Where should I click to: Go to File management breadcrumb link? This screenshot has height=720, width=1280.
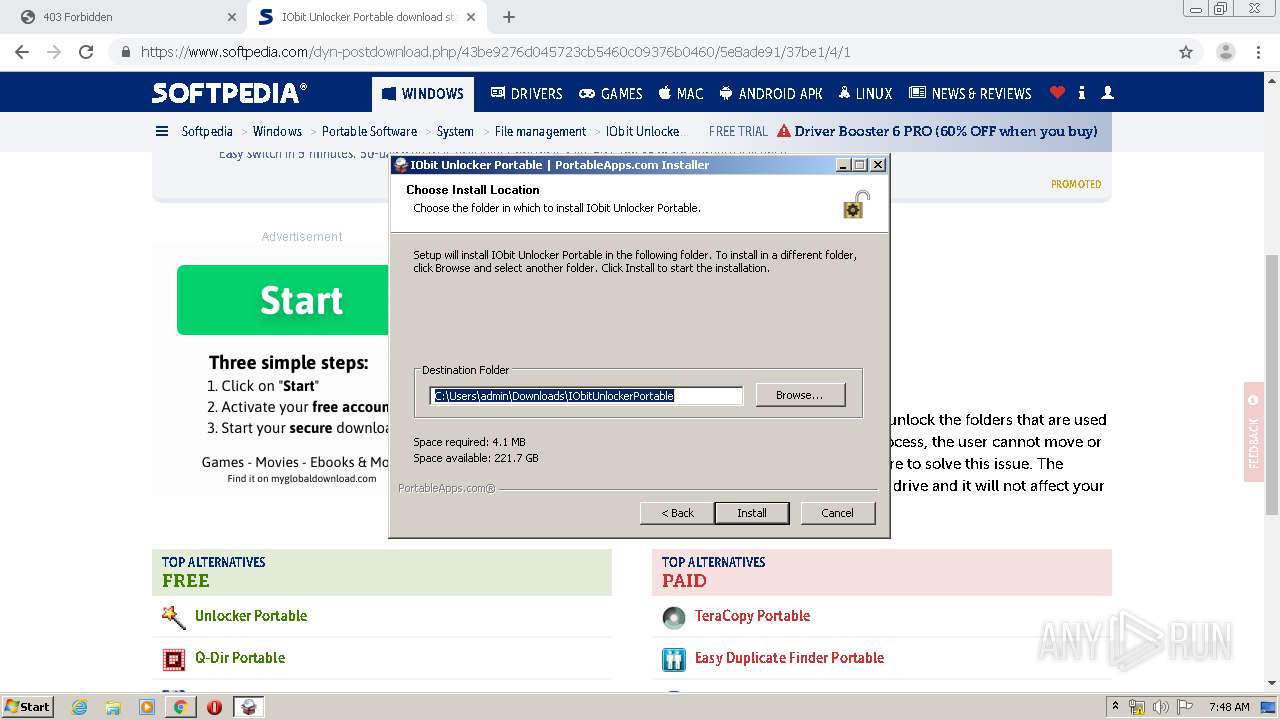540,131
